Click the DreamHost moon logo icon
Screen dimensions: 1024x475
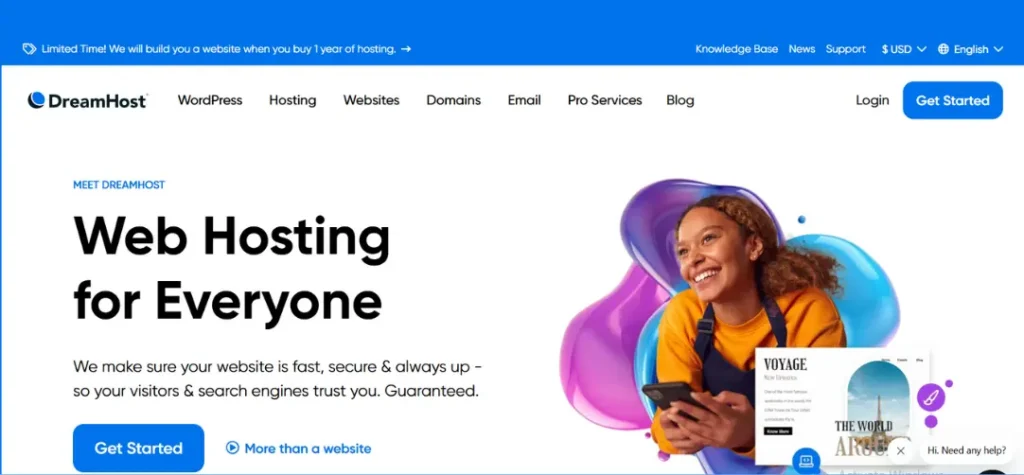click(x=36, y=100)
